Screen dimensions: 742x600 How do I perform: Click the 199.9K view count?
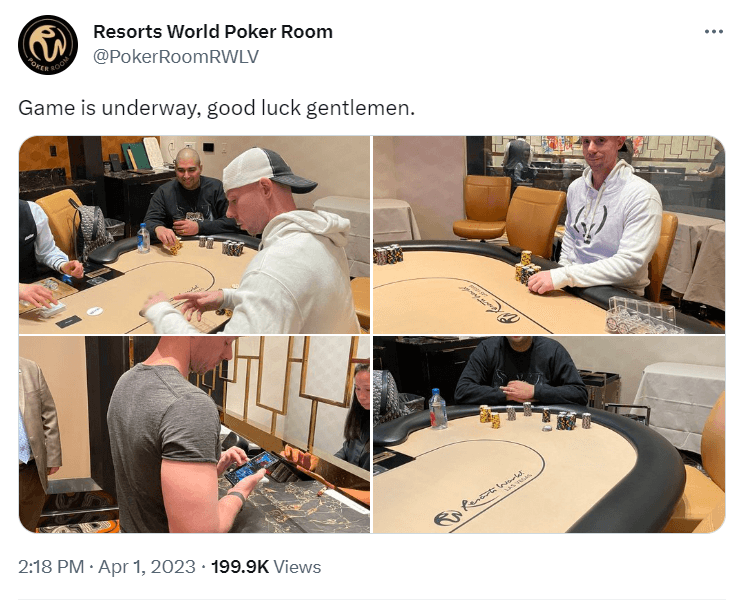tap(240, 566)
